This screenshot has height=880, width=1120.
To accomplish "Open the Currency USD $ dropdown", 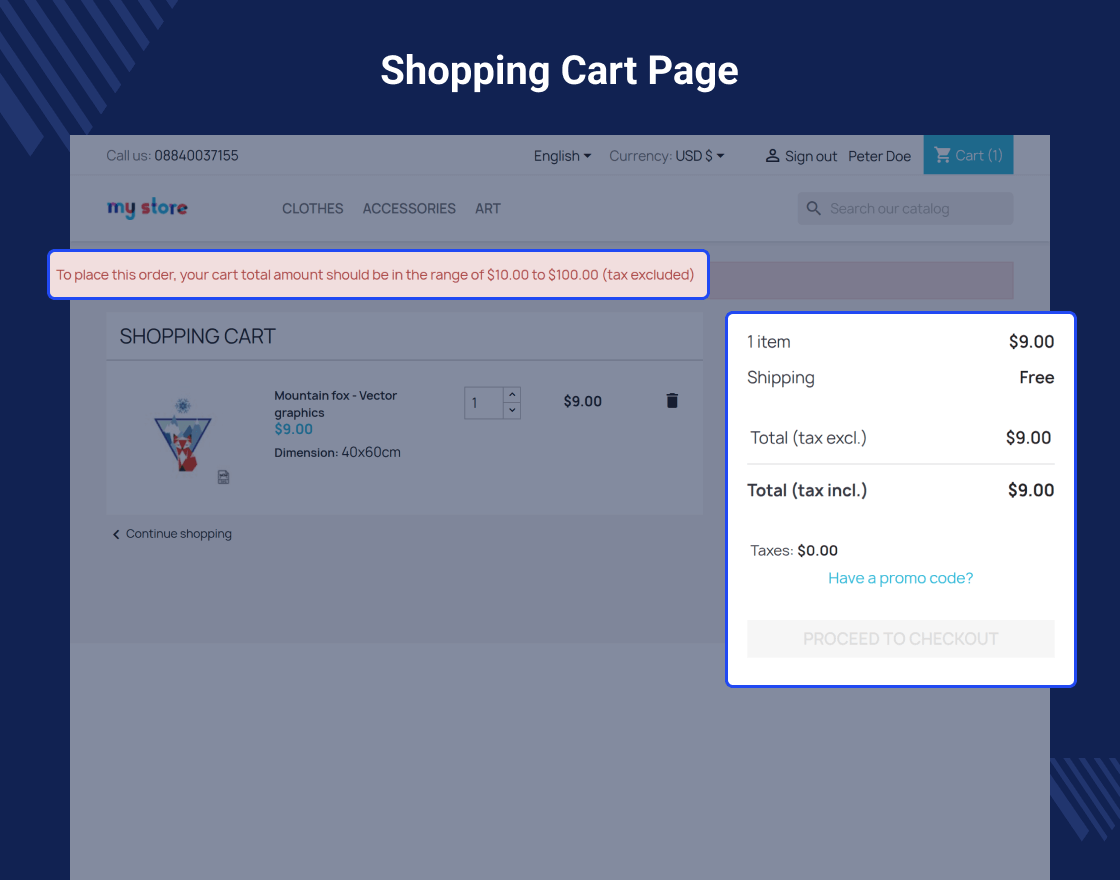I will (x=666, y=156).
